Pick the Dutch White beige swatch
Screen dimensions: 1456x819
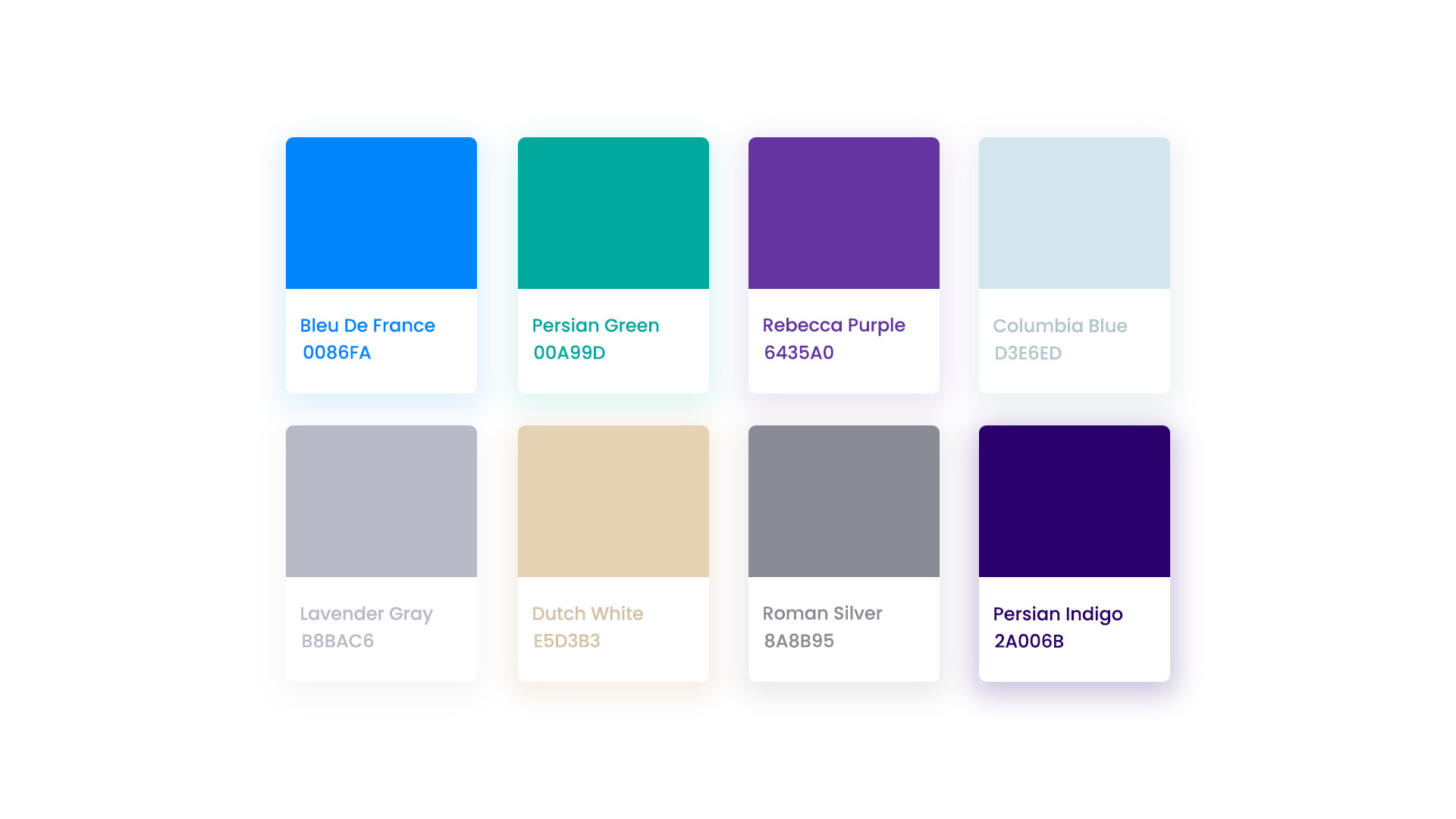613,501
